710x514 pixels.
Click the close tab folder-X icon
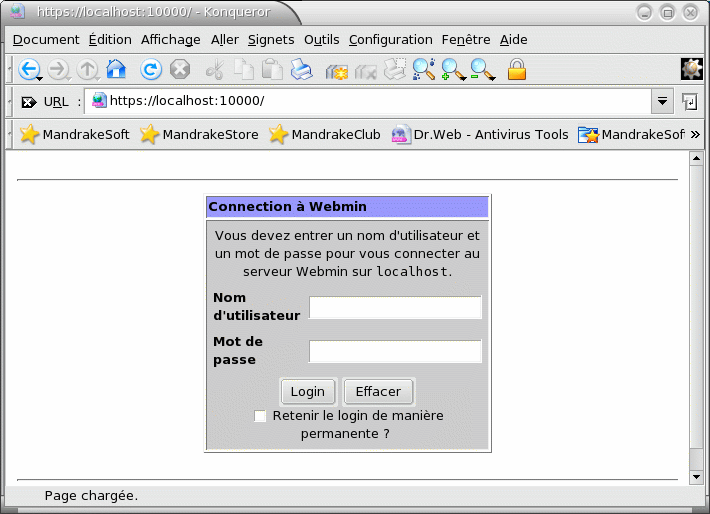pyautogui.click(x=366, y=70)
